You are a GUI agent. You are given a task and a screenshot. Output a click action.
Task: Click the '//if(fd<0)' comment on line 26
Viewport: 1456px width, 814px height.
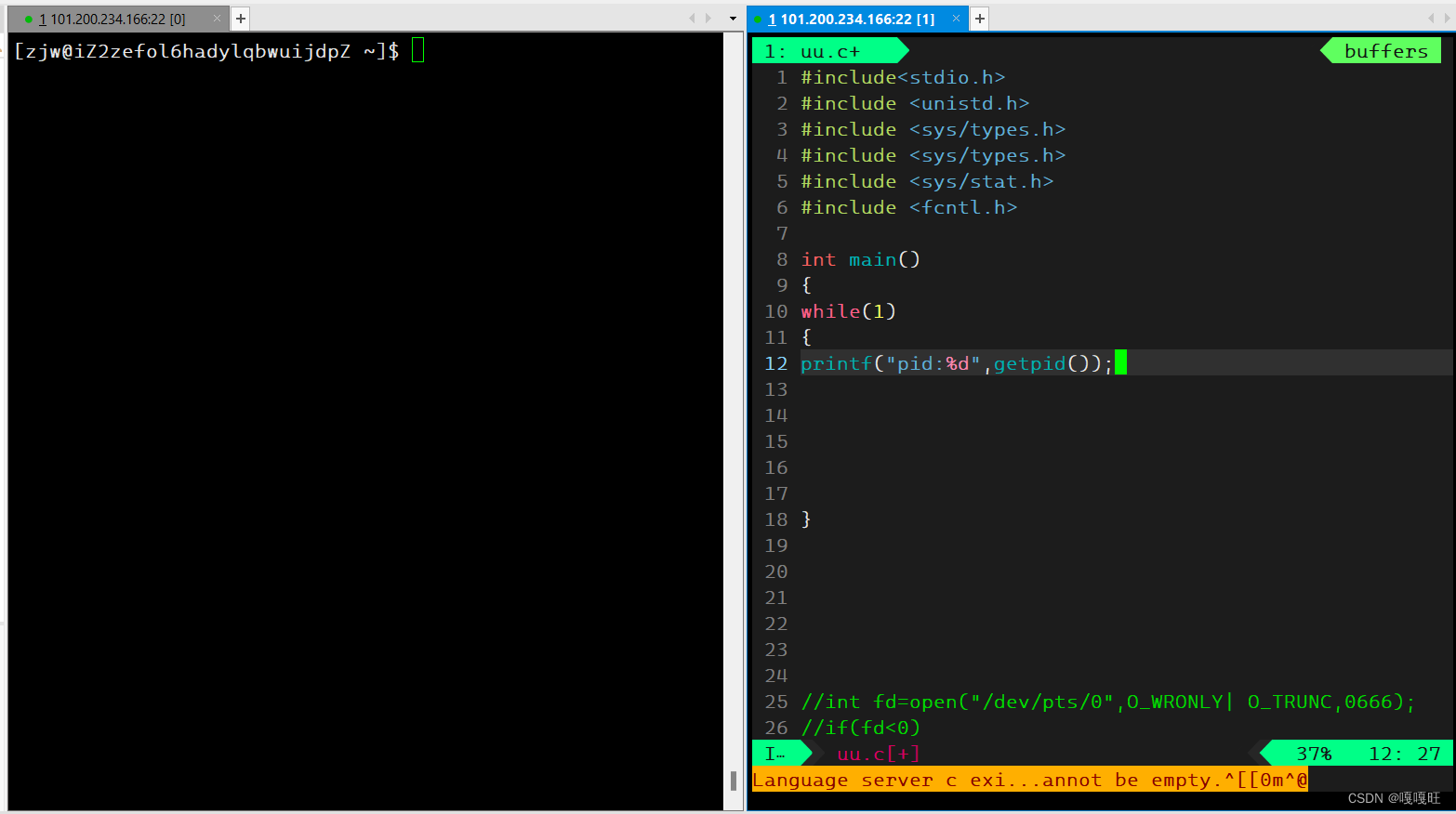coord(861,728)
